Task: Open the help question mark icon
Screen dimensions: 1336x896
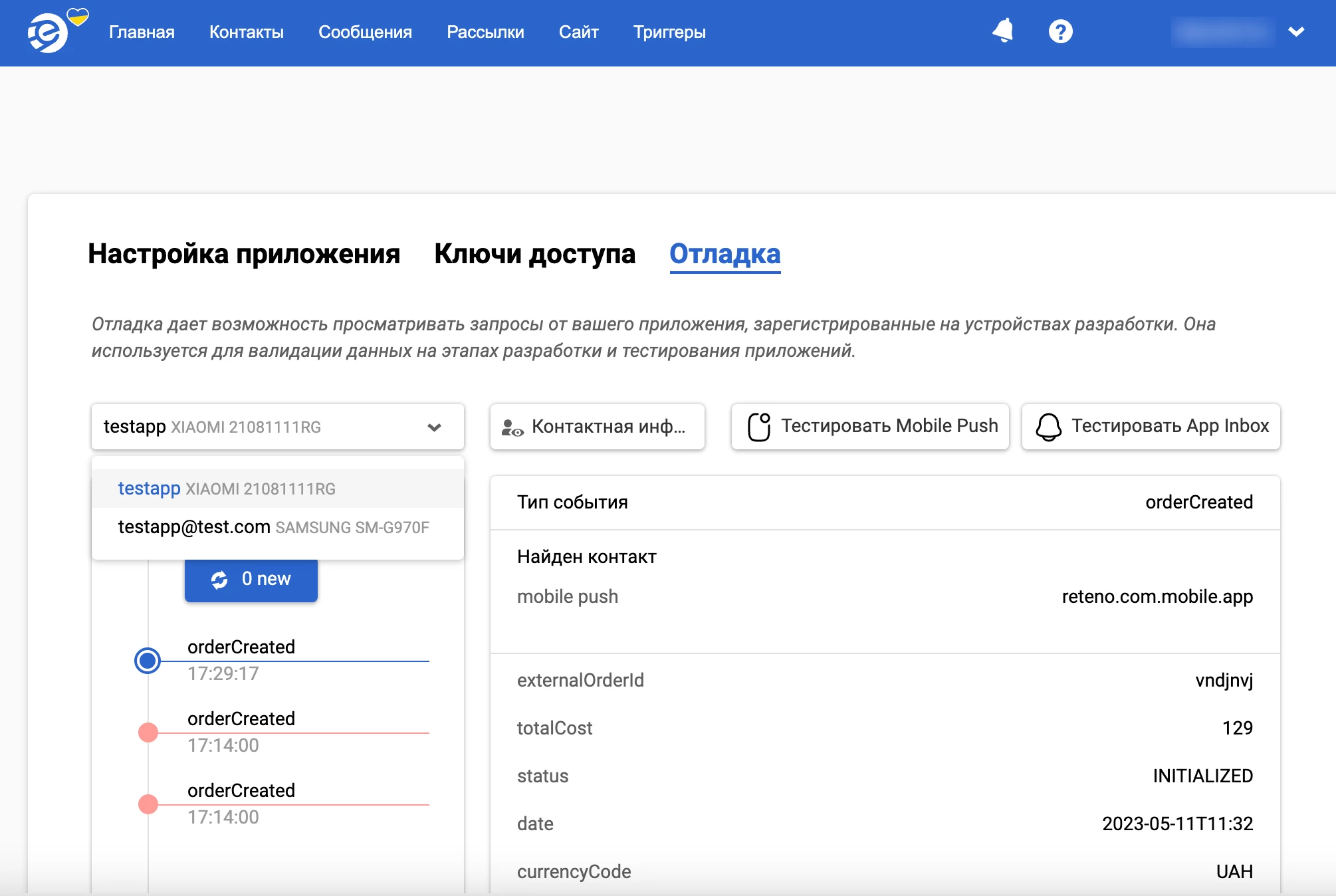Action: 1060,31
